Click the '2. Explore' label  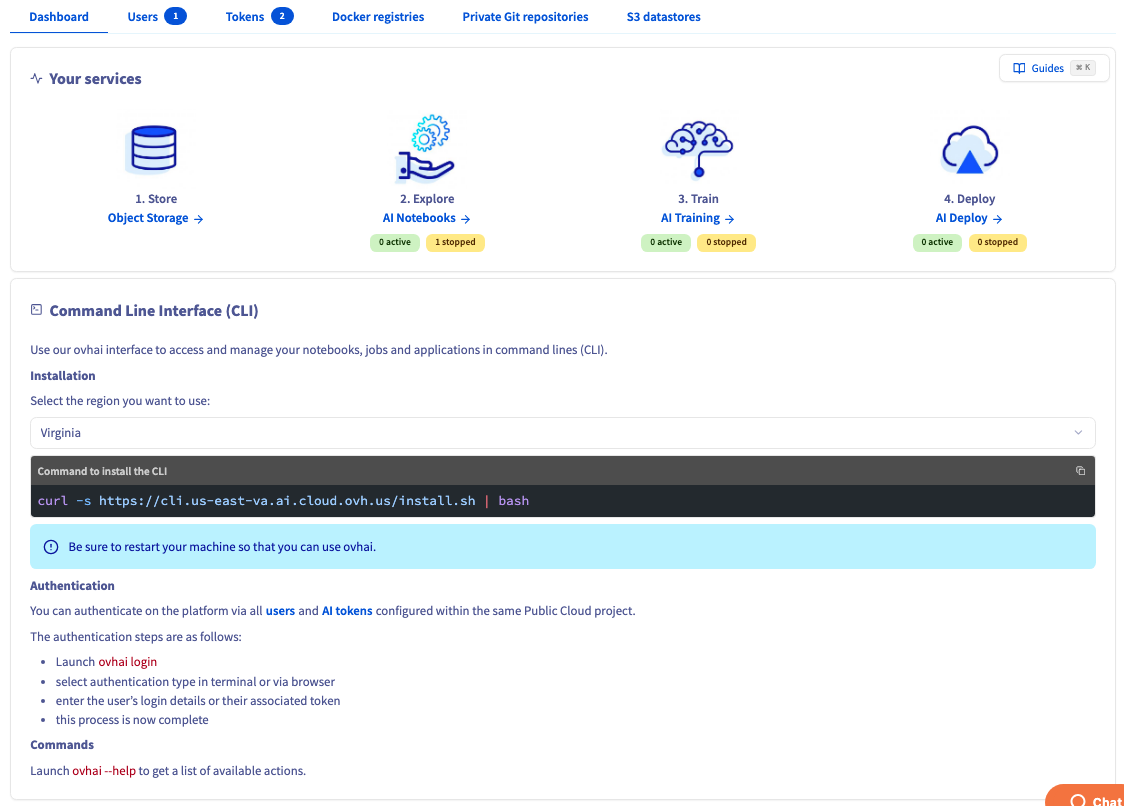click(427, 199)
